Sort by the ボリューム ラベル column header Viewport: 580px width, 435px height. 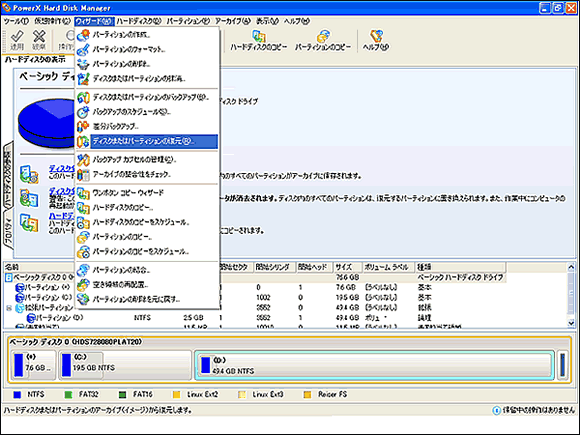tap(387, 267)
